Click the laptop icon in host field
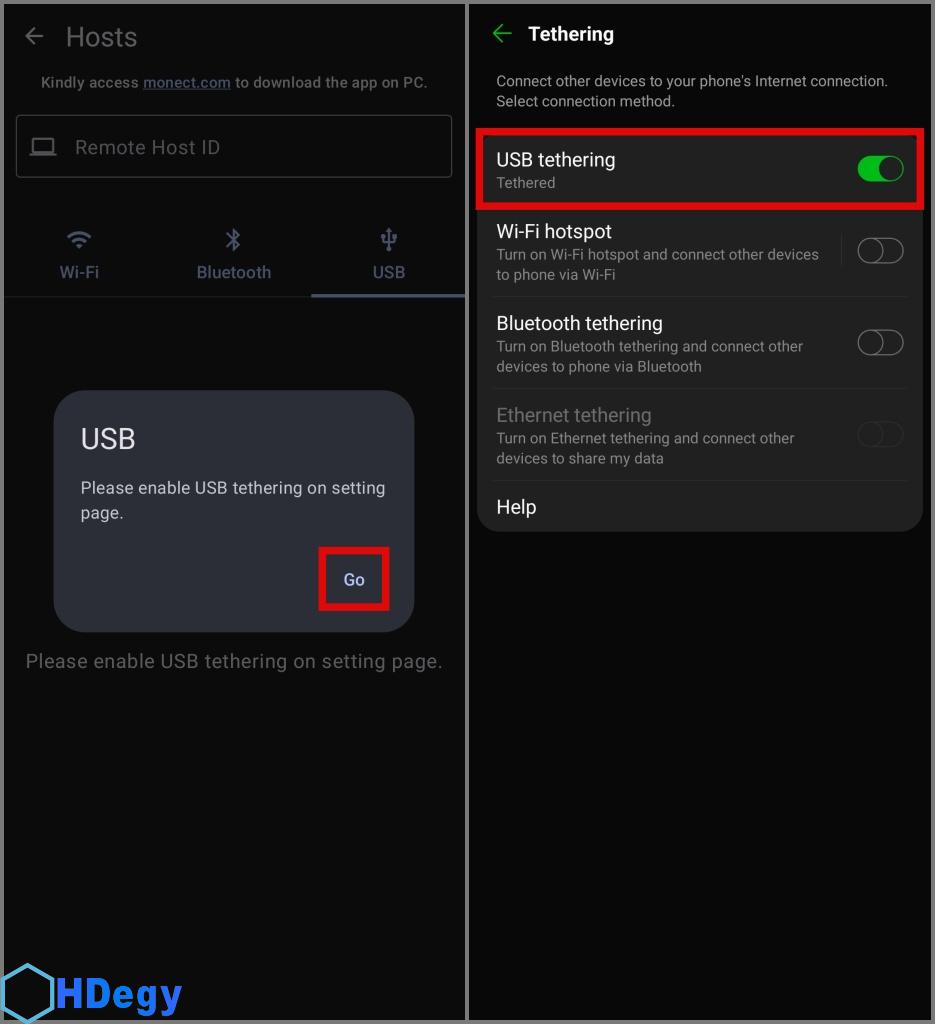935x1024 pixels. [x=43, y=147]
